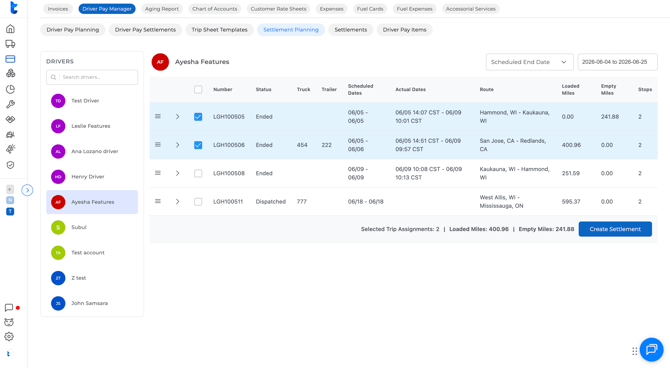Select driver Test account
The width and height of the screenshot is (670, 368).
coord(92,253)
